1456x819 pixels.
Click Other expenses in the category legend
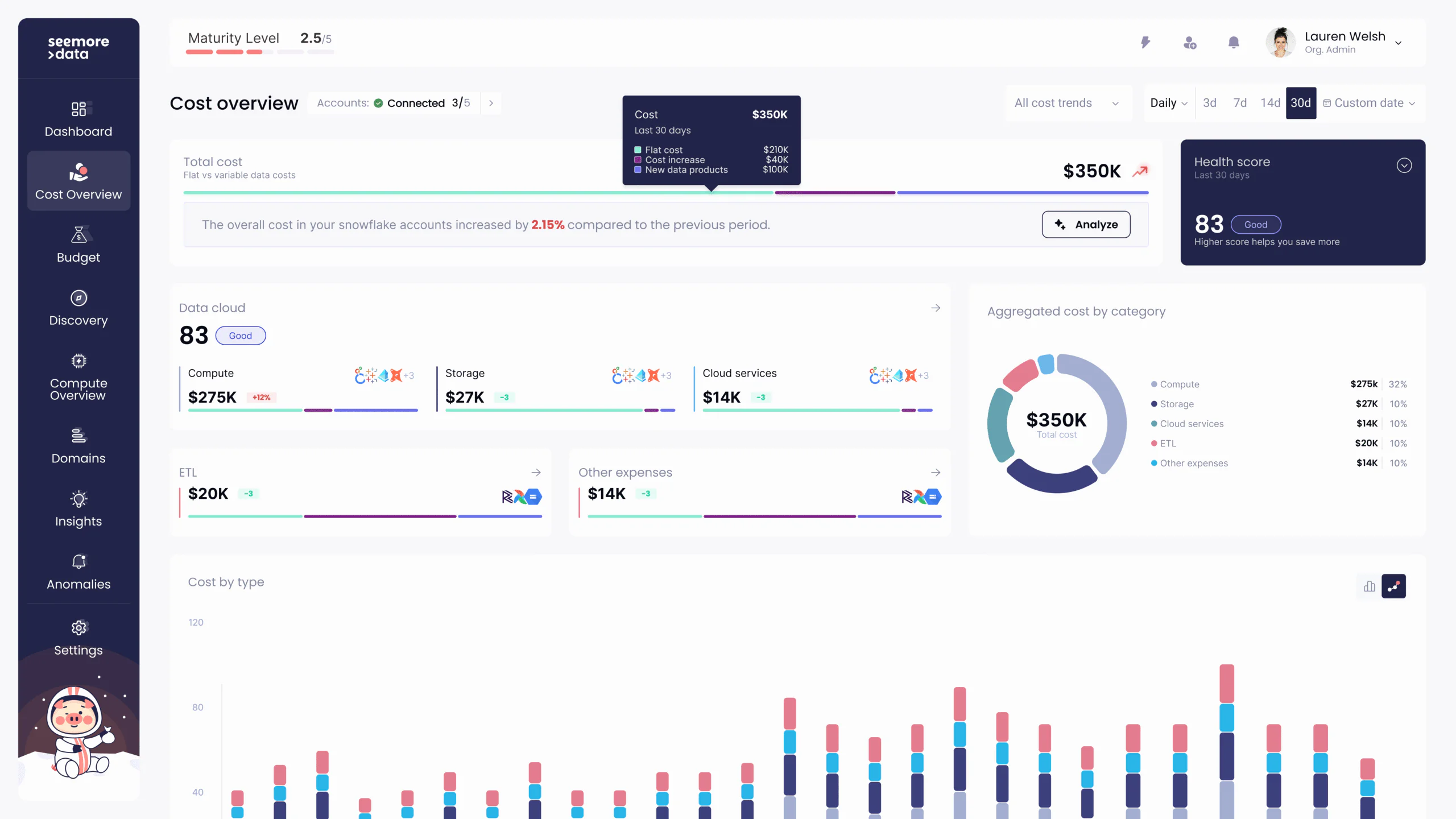[x=1194, y=464]
